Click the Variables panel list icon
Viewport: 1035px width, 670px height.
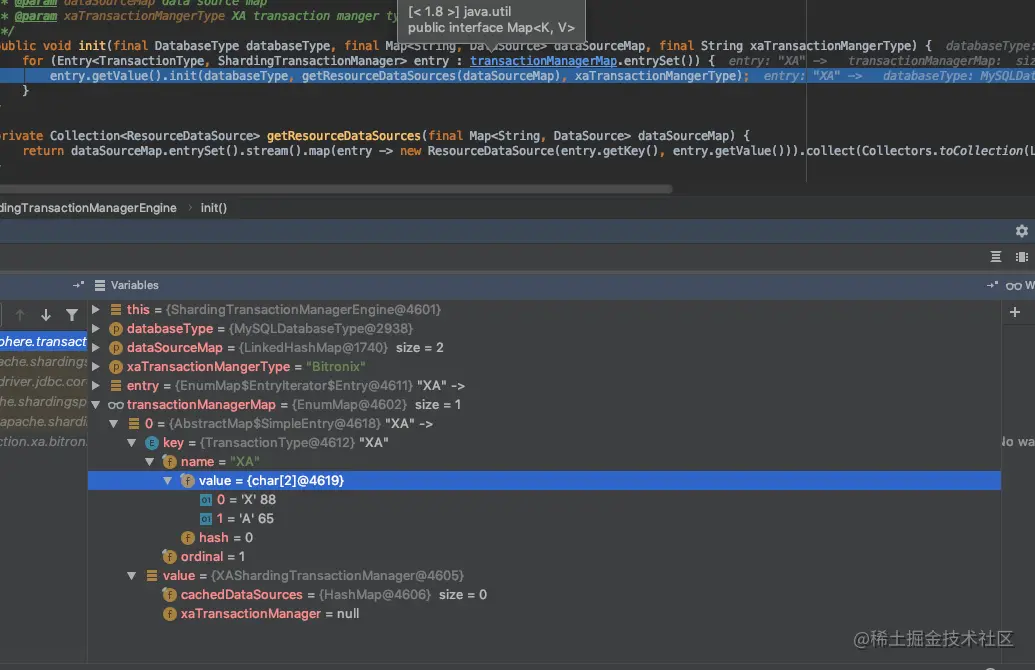pos(100,285)
